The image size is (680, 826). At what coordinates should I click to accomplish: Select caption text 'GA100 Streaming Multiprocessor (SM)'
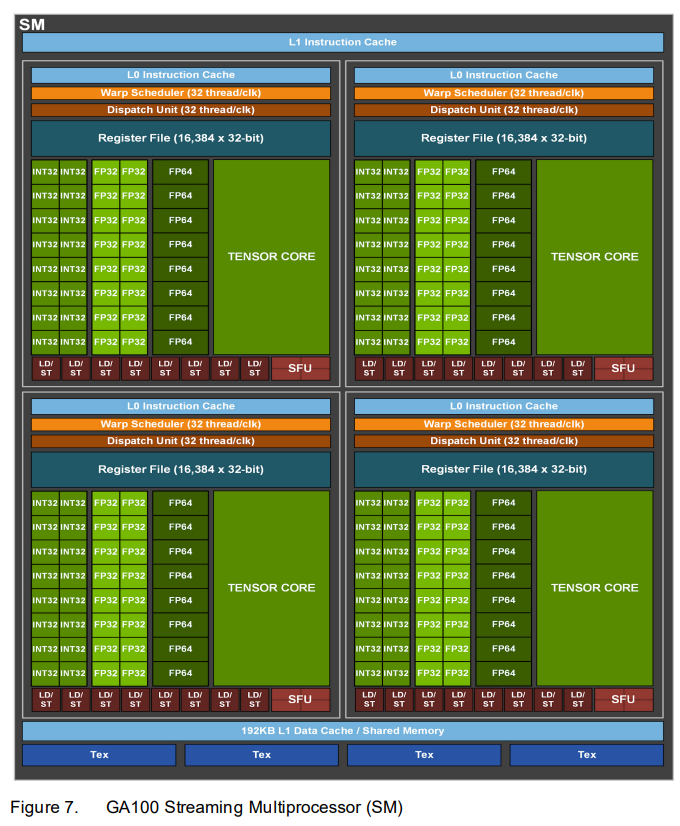(254, 807)
